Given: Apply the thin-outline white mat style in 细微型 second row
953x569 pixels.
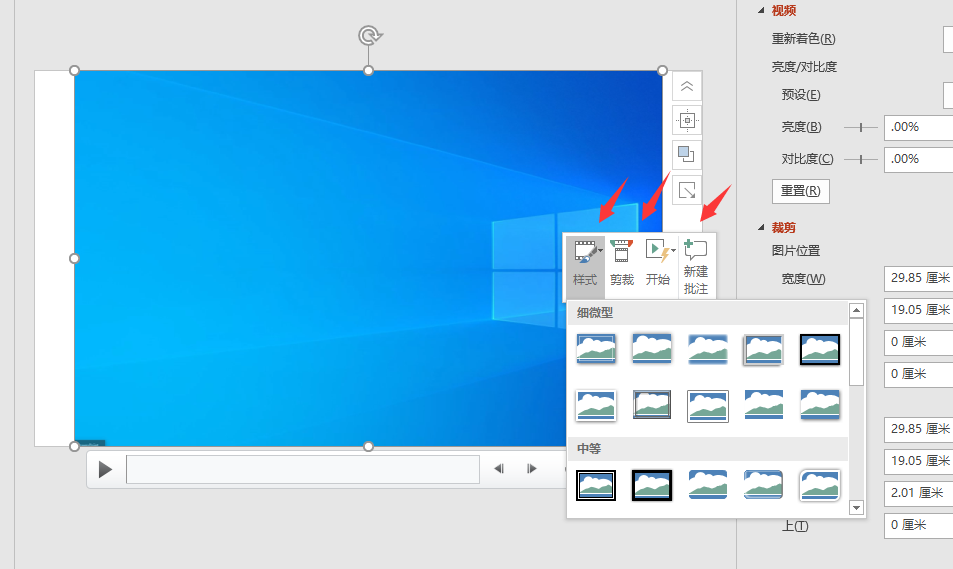Looking at the screenshot, I should pyautogui.click(x=707, y=405).
